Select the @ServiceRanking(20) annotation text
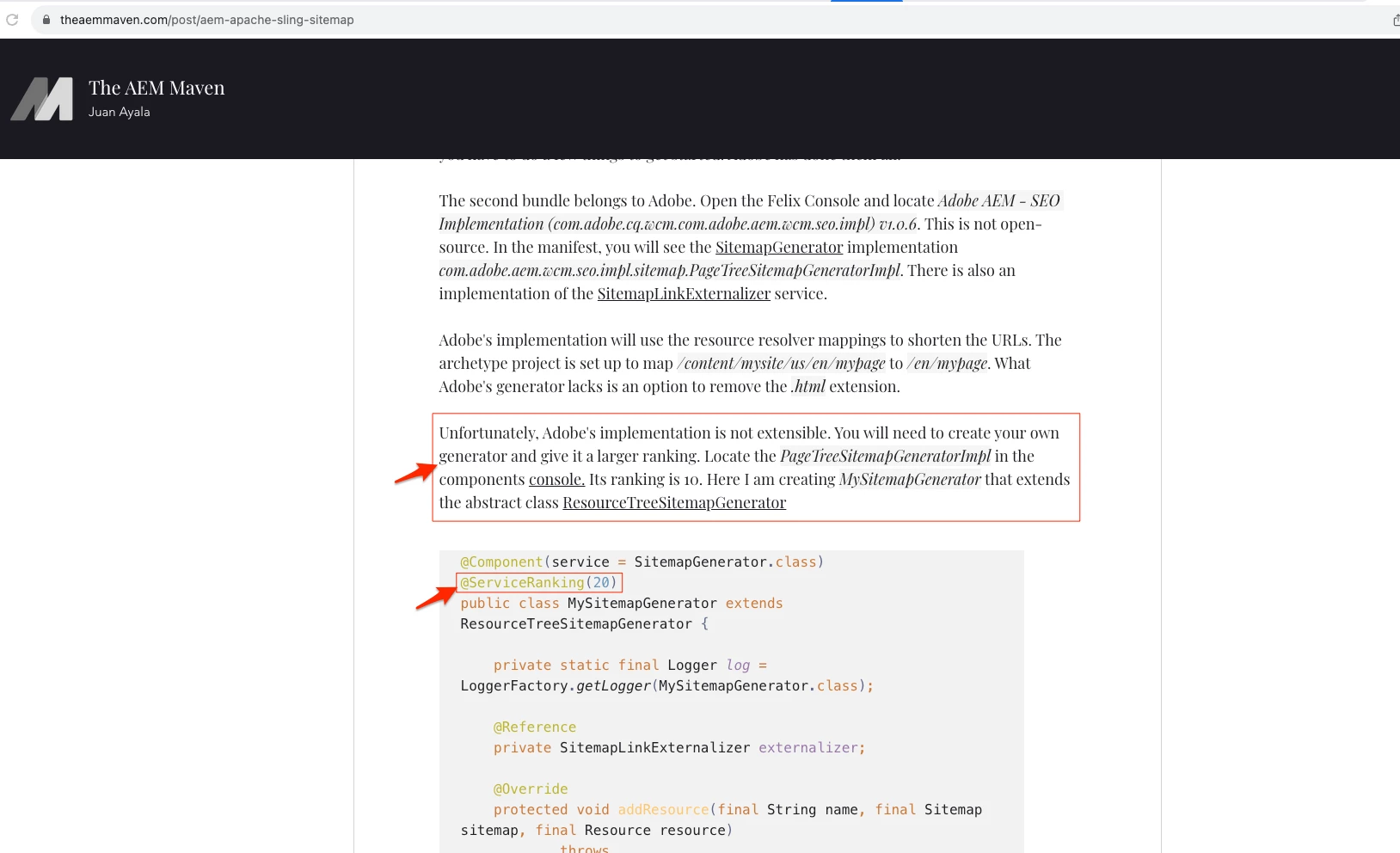1400x853 pixels. (538, 583)
